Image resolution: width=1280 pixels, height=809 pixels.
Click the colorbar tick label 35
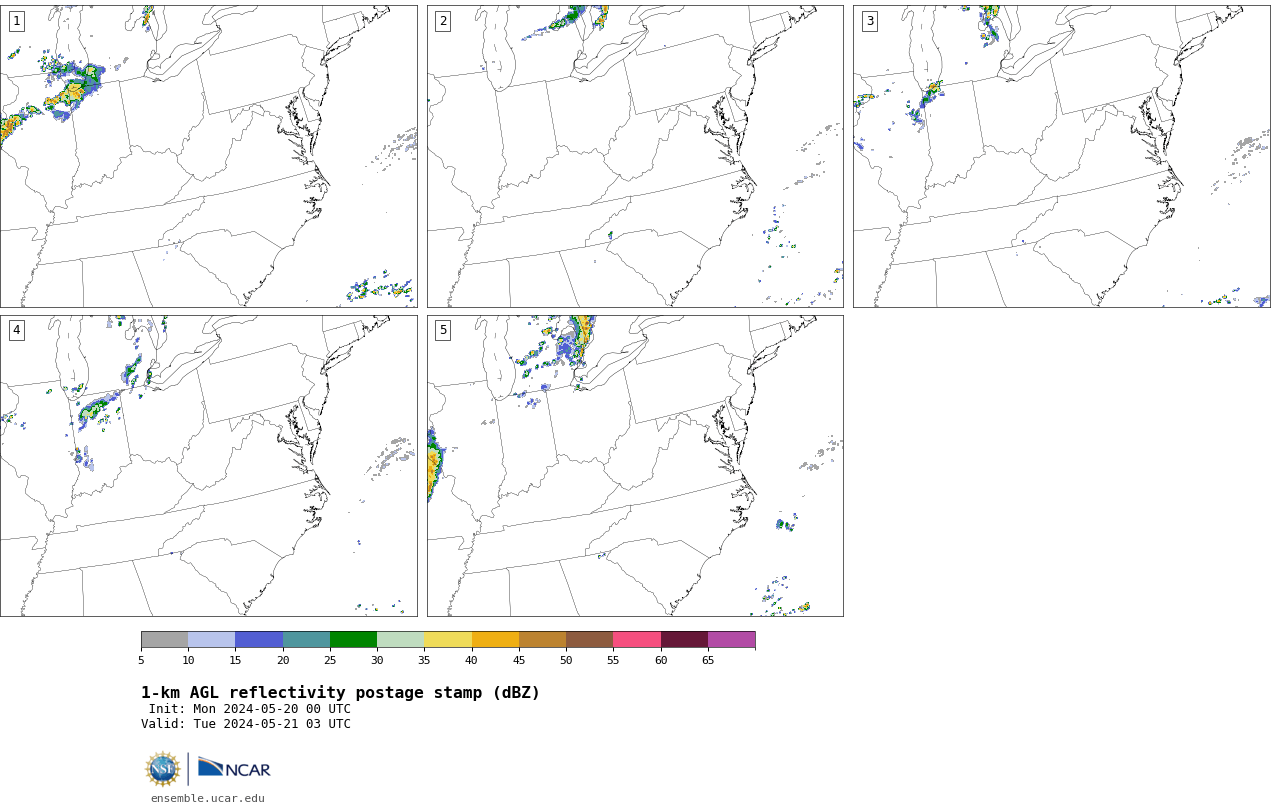(424, 660)
